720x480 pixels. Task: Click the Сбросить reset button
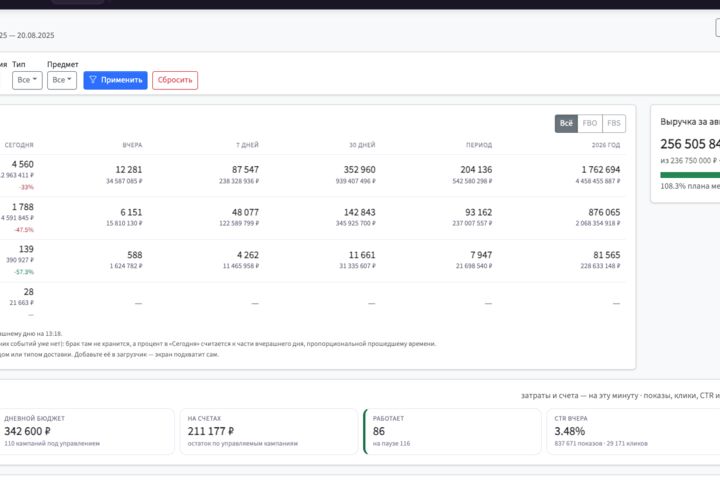(175, 80)
